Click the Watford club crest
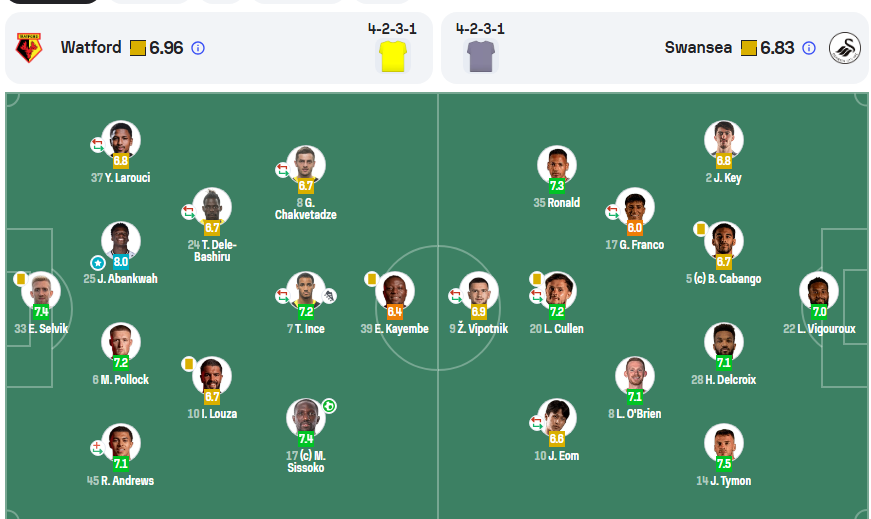The width and height of the screenshot is (871, 519). [29, 48]
